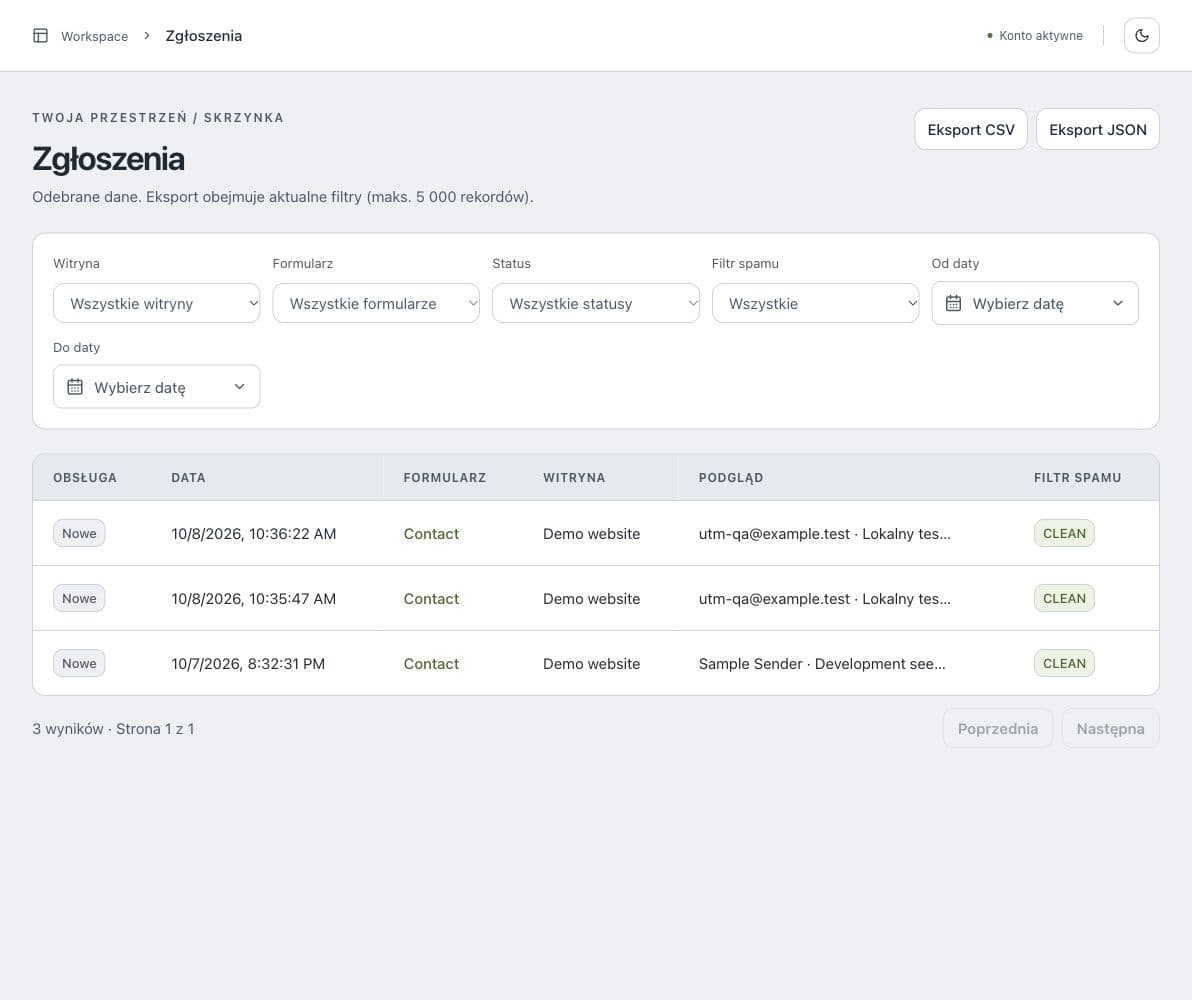Open Contact form link in 10:36:22 AM row
Viewport: 1192px width, 1000px height.
pos(431,534)
